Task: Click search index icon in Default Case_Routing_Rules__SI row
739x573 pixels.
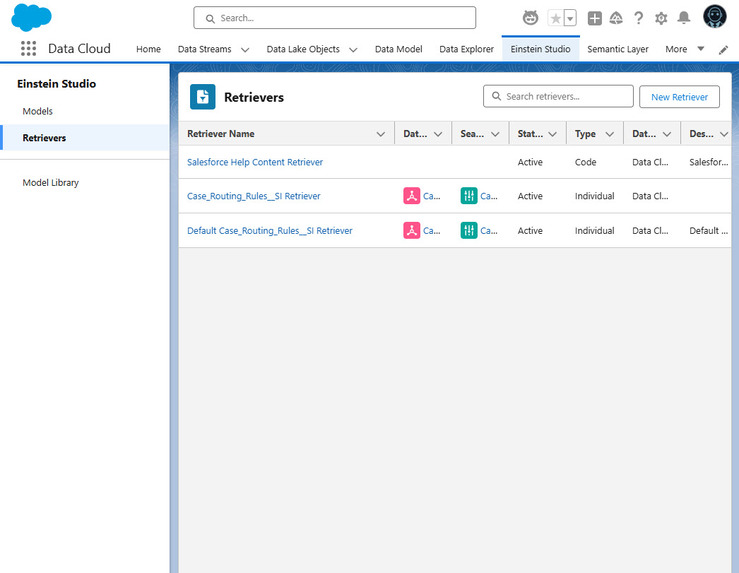Action: pyautogui.click(x=468, y=230)
